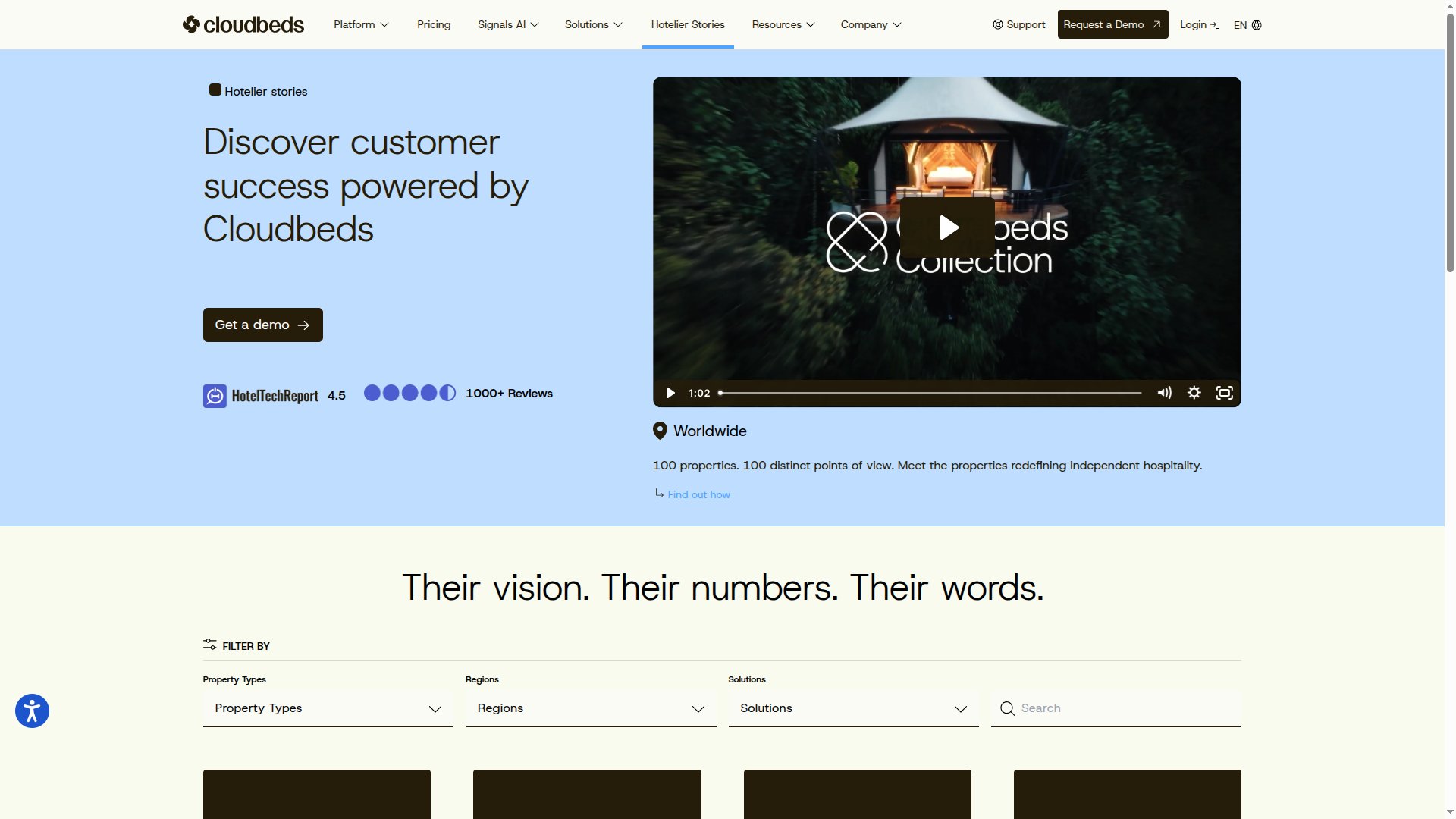1456x819 pixels.
Task: Enter fullscreen on the video player
Action: [1224, 393]
